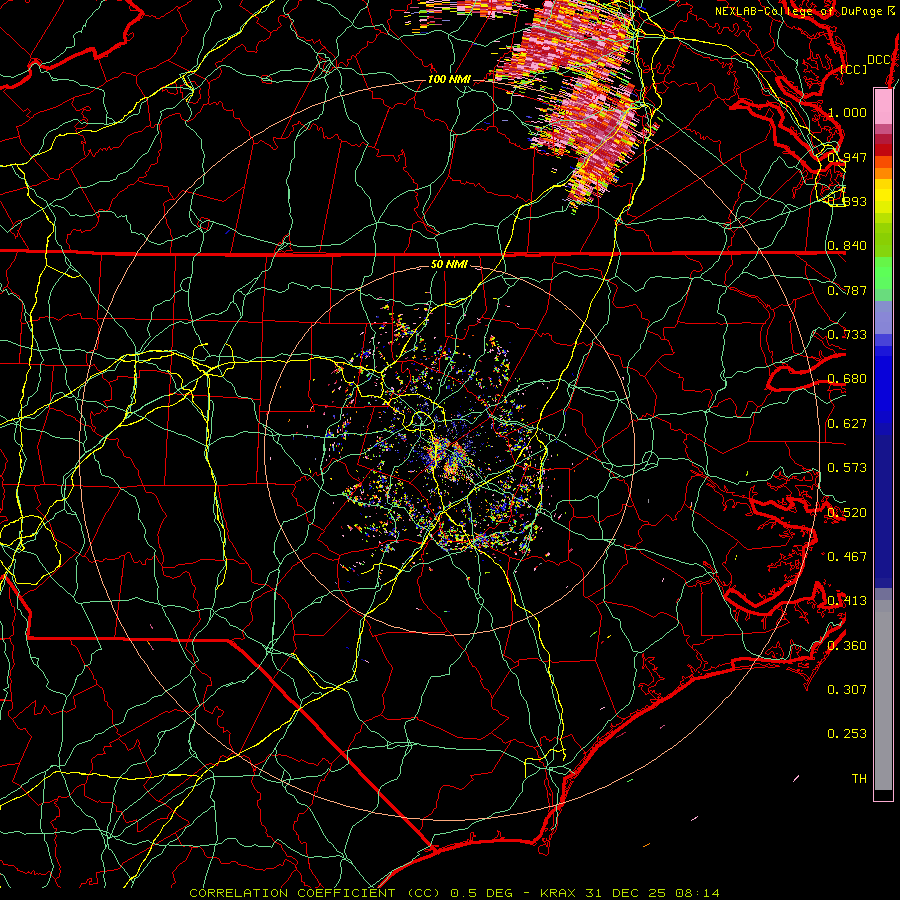Screen dimensions: 900x900
Task: Click the yellow segment of the color bar
Action: pyautogui.click(x=883, y=196)
